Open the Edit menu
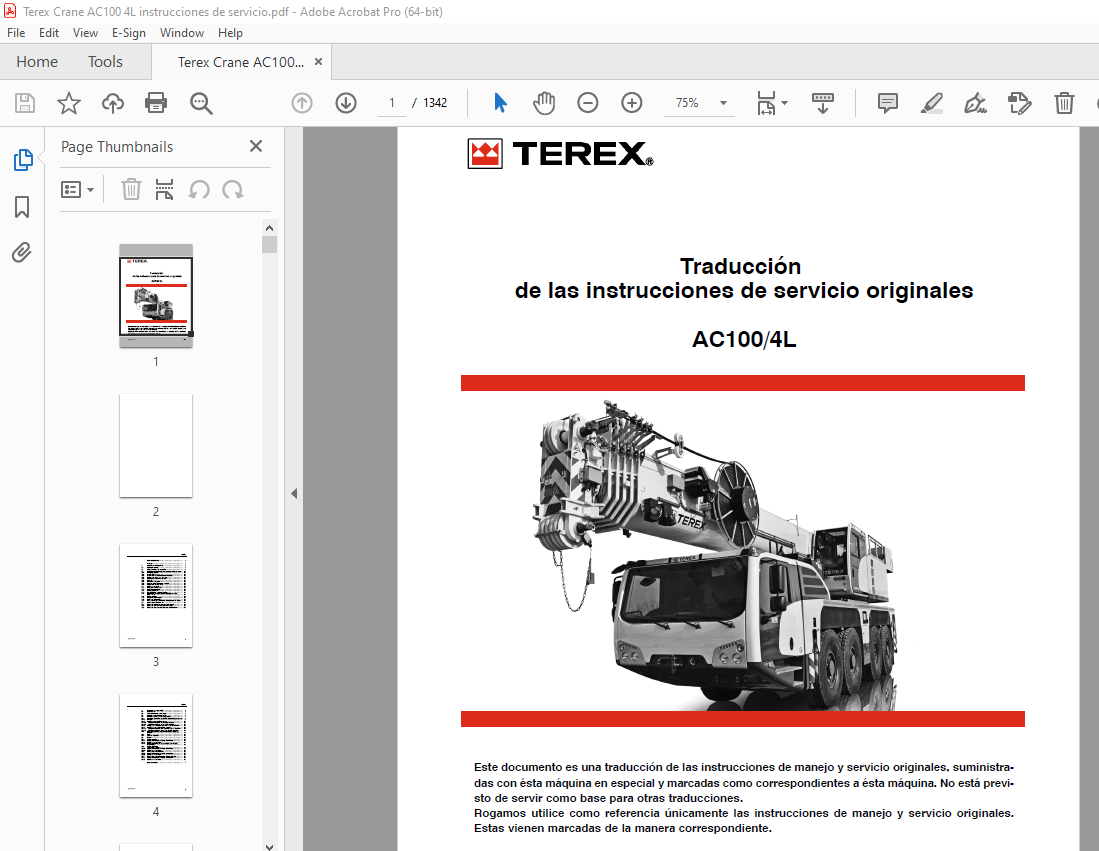Image resolution: width=1099 pixels, height=851 pixels. (x=48, y=33)
